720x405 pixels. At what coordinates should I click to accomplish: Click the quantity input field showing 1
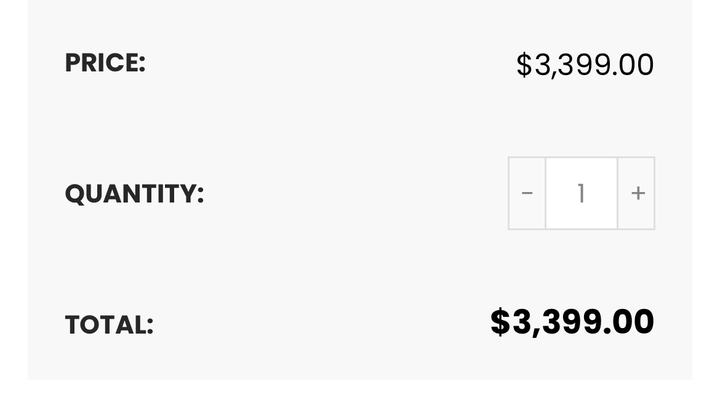pyautogui.click(x=581, y=193)
